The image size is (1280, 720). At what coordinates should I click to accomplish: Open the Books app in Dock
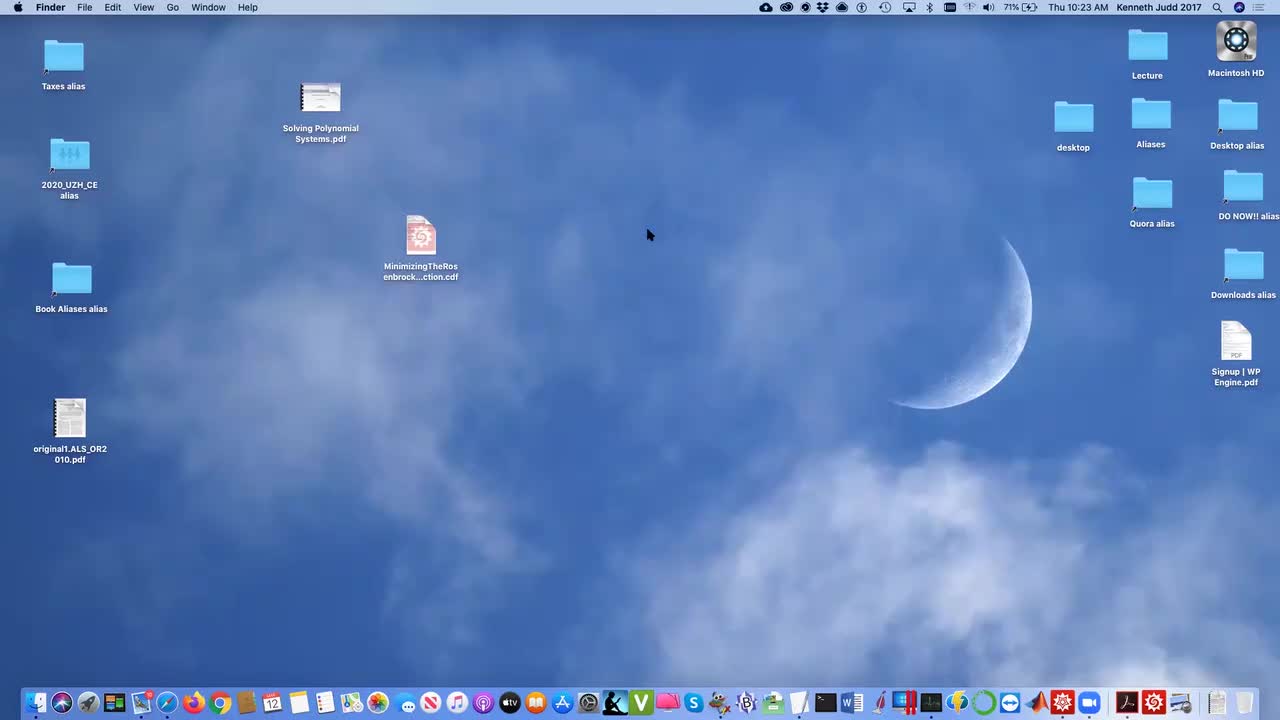[536, 703]
